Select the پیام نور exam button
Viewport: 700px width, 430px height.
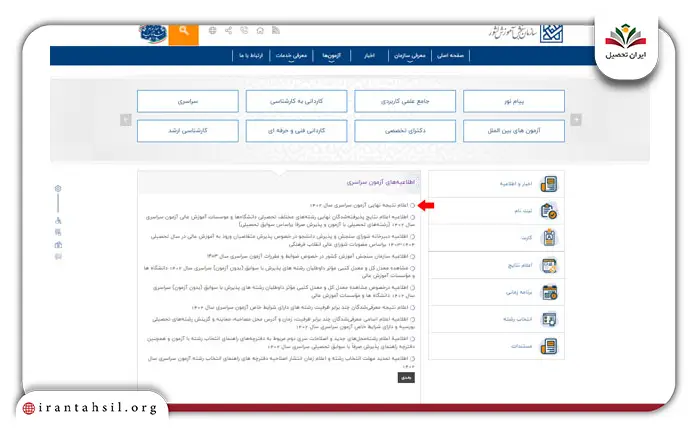coord(514,101)
